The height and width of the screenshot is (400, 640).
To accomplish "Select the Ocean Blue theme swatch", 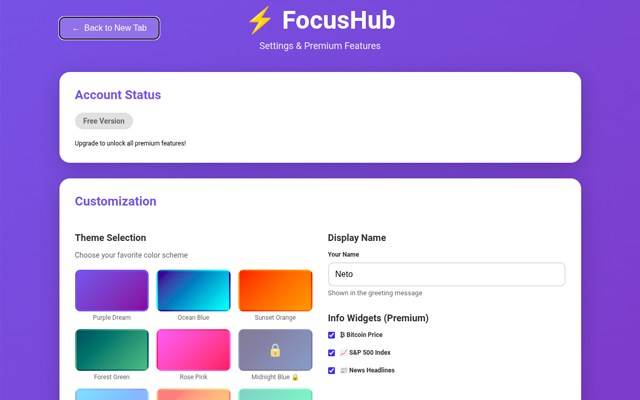I will point(193,290).
